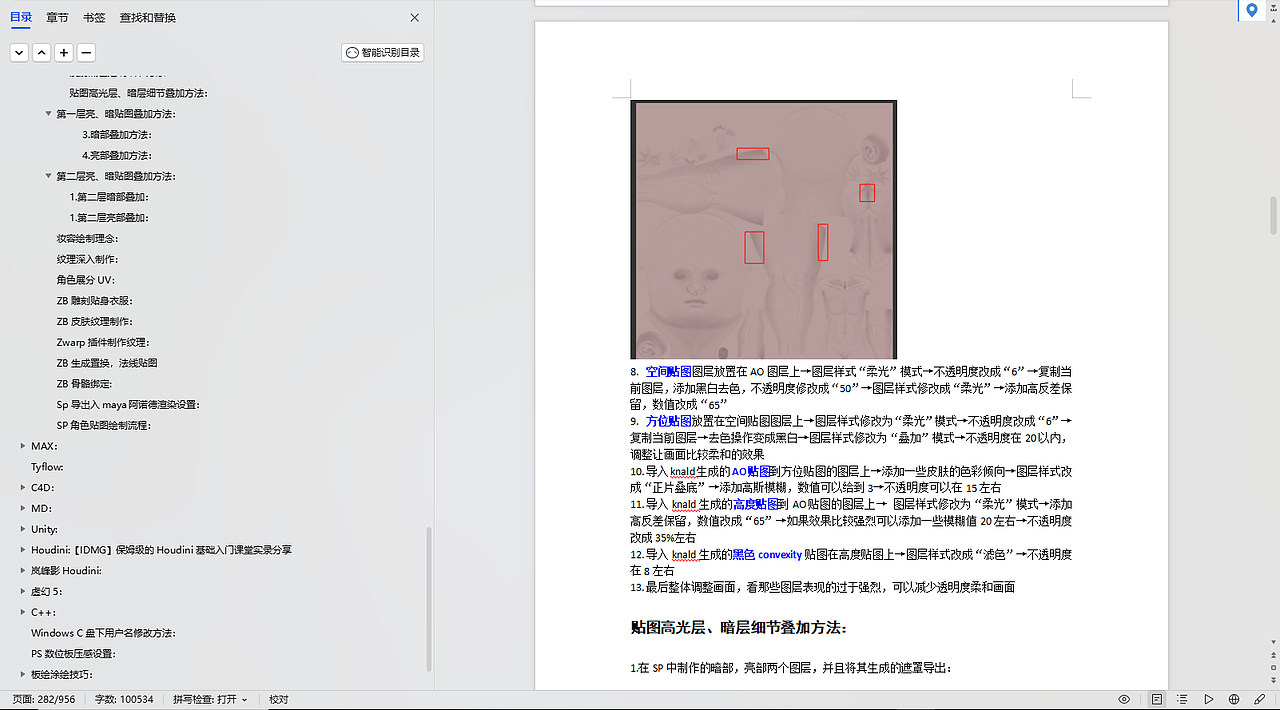Expand the 板绘涂绘技巧: outline node
1280x710 pixels.
23,675
